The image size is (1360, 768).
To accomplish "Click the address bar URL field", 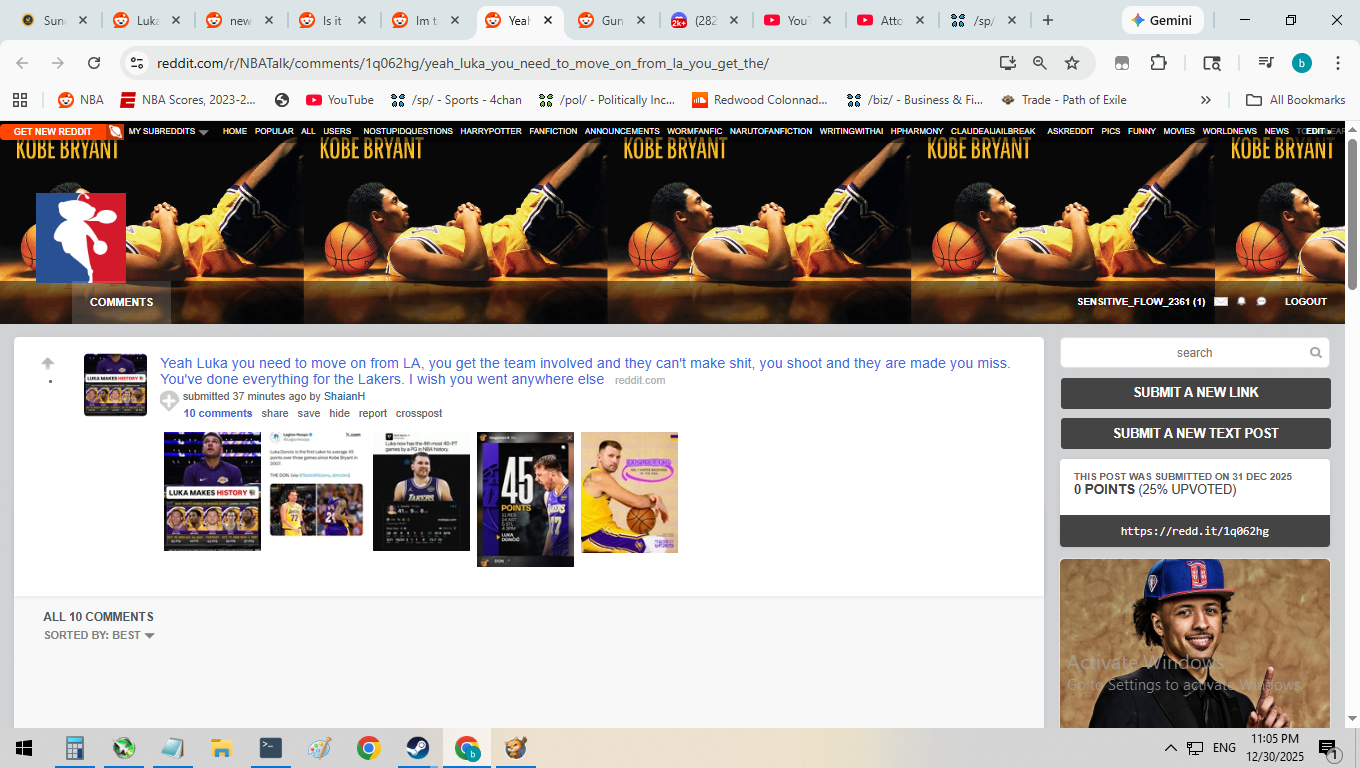I will tap(570, 63).
